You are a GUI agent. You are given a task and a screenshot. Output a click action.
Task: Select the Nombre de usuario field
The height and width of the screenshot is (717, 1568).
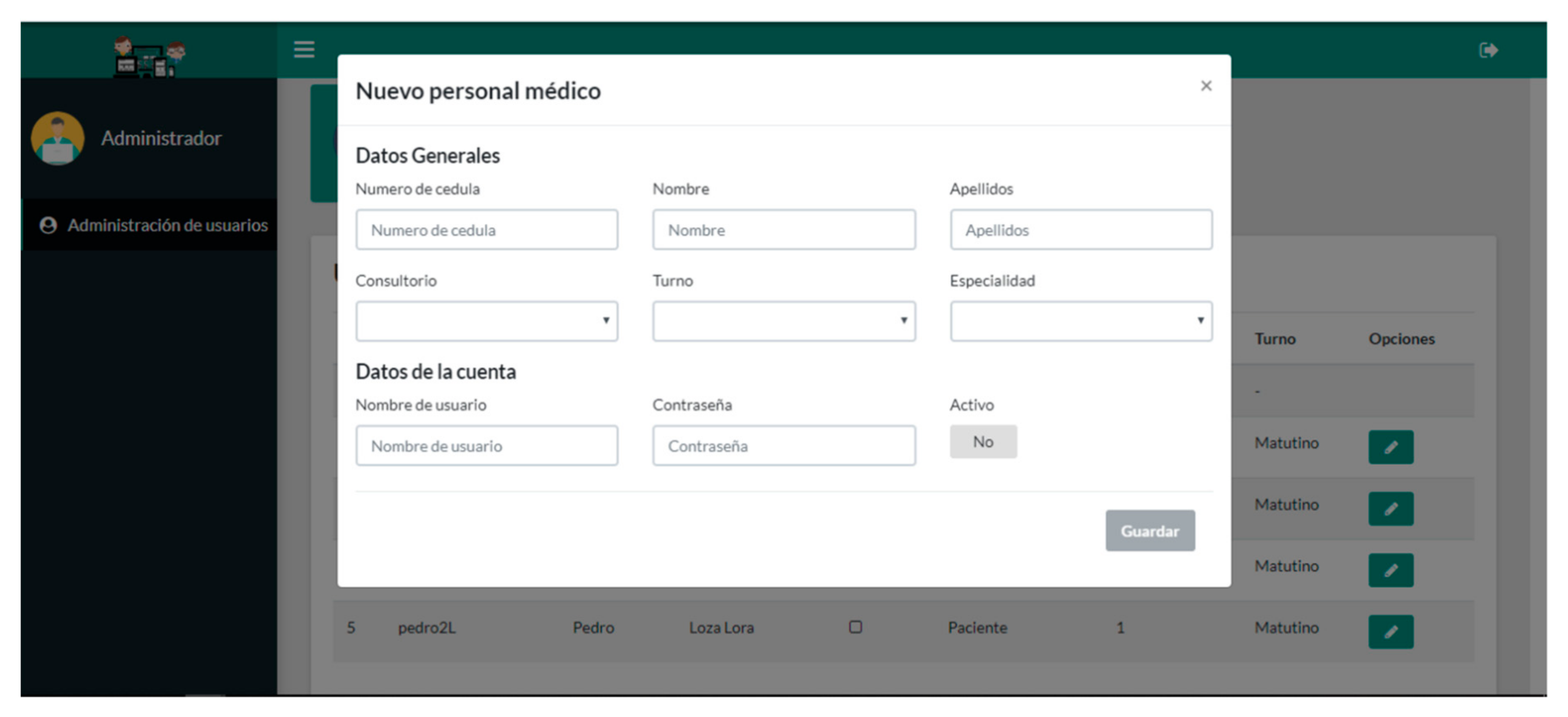tap(486, 446)
